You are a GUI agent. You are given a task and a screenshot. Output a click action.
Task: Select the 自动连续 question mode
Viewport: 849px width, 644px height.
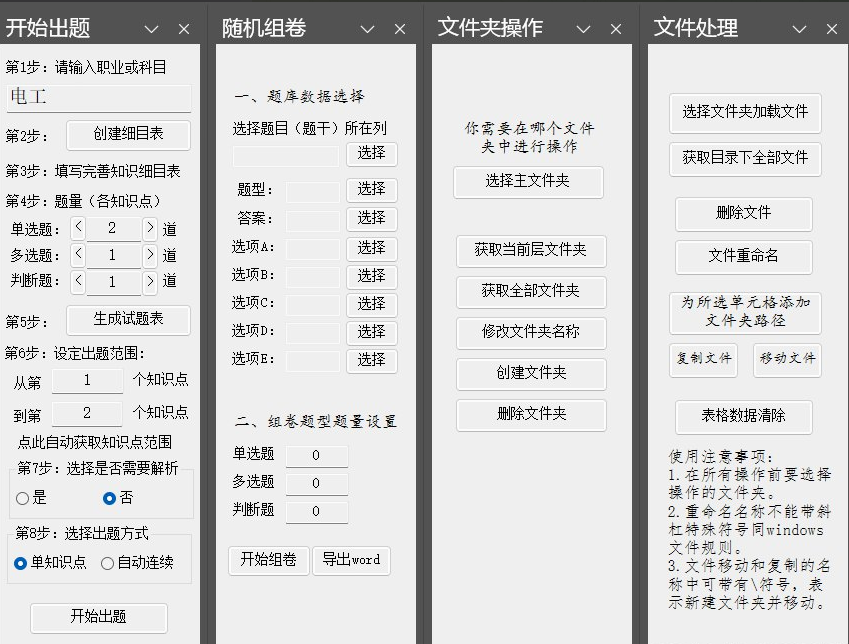107,562
